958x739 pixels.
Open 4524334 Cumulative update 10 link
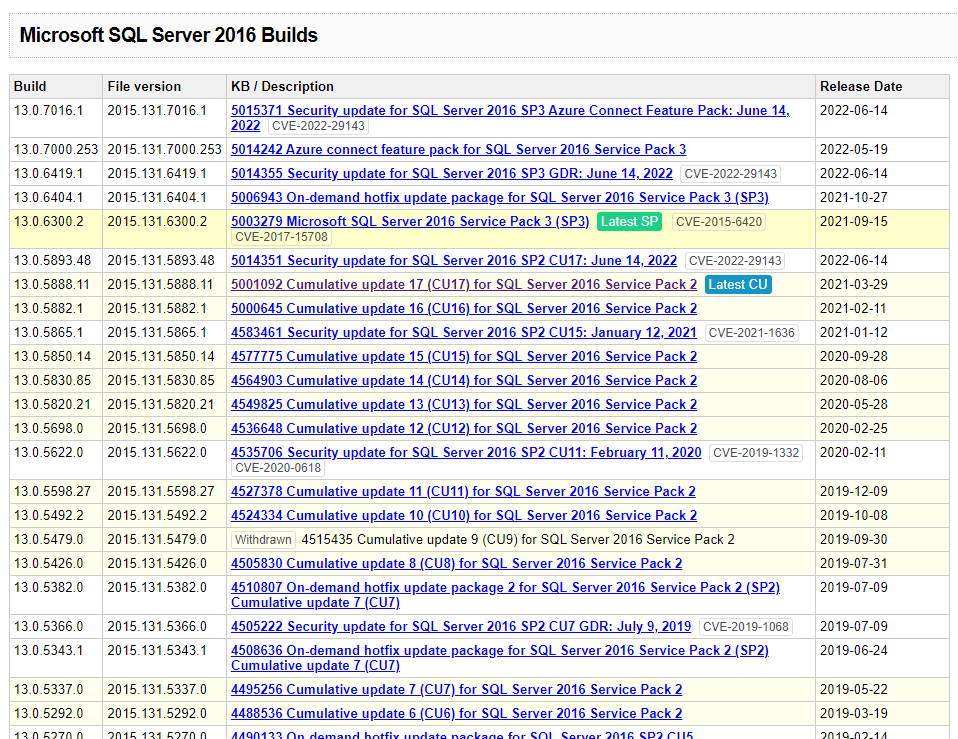(464, 515)
